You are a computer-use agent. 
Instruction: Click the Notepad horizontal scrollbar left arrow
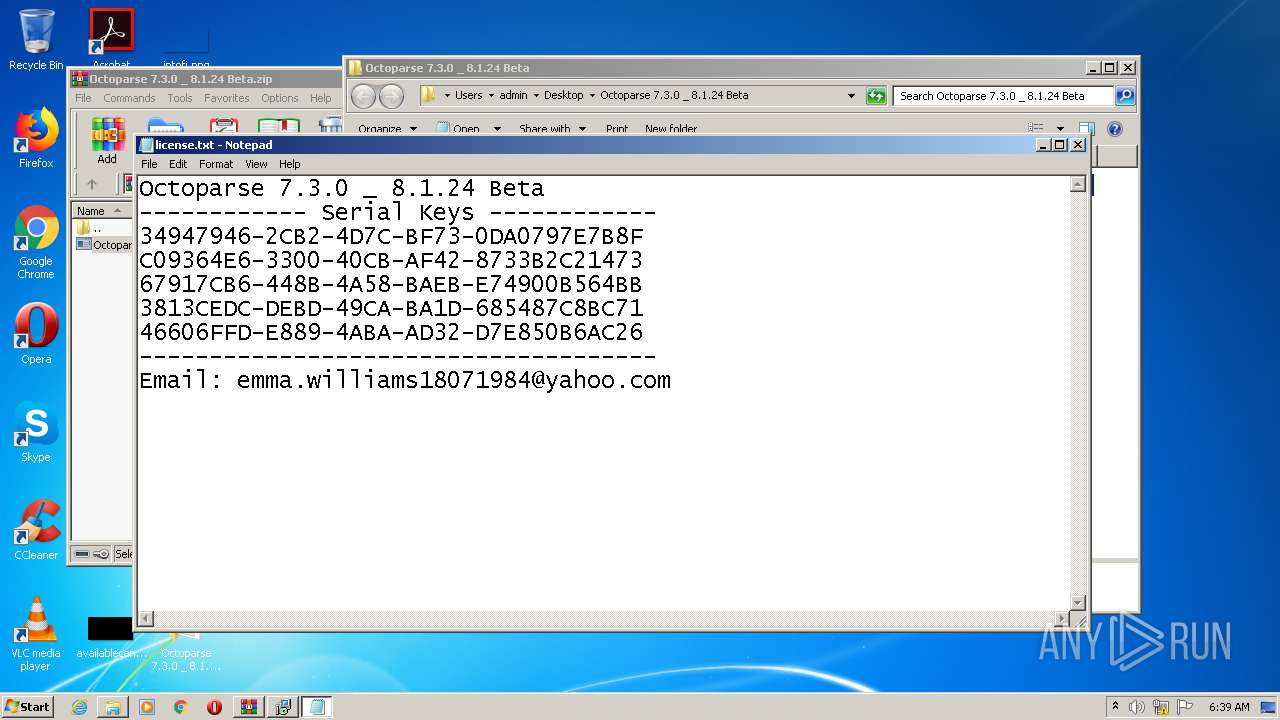click(x=146, y=619)
